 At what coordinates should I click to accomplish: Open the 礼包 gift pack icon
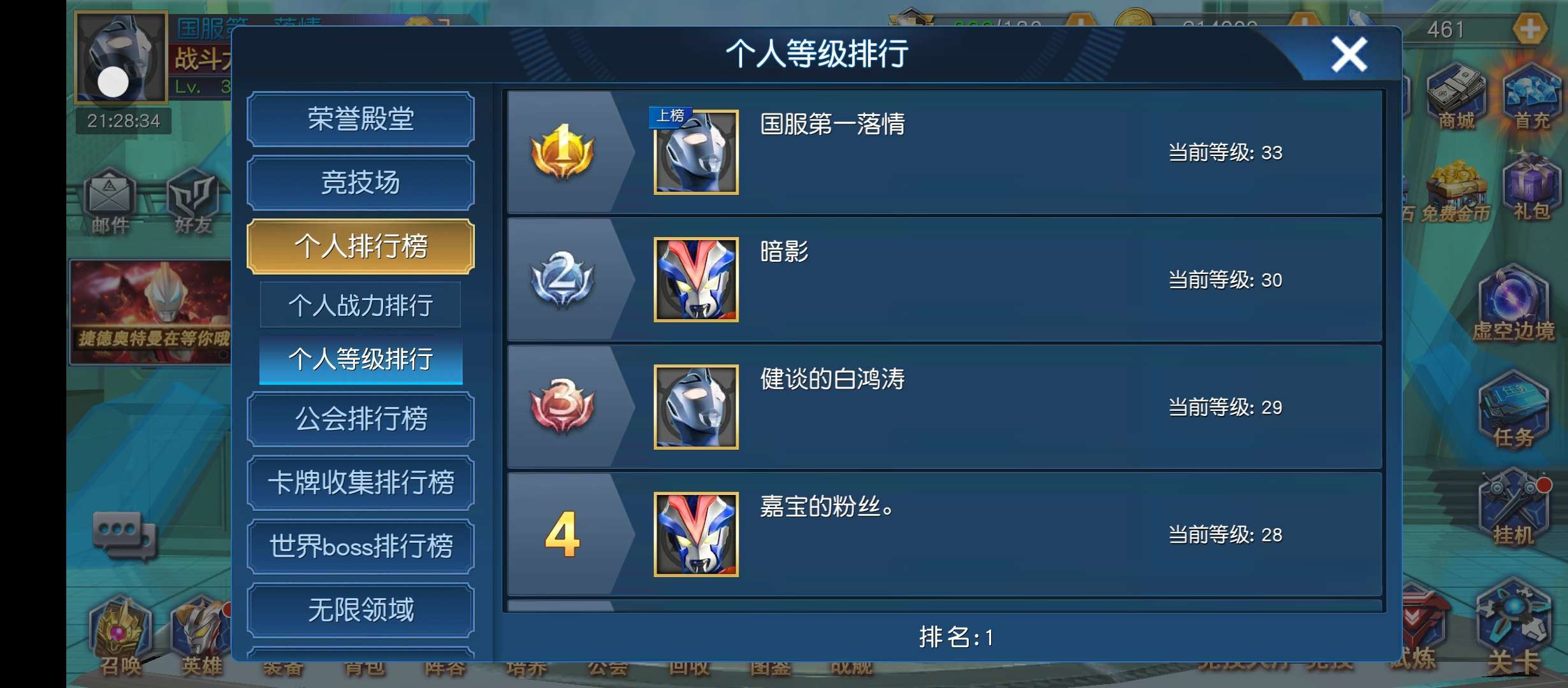point(1531,188)
